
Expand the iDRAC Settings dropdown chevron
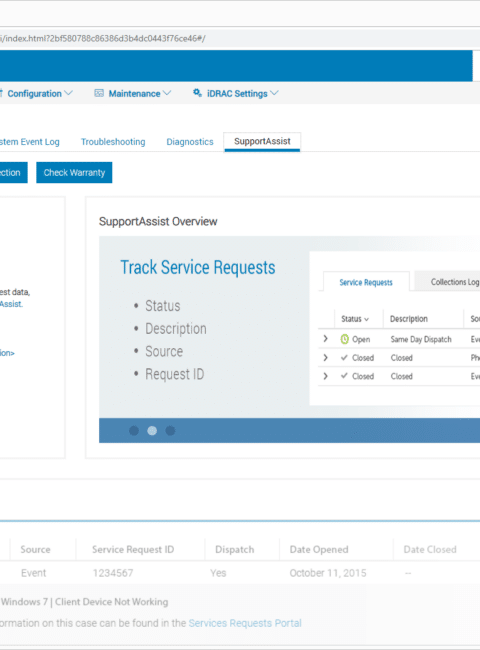(274, 93)
